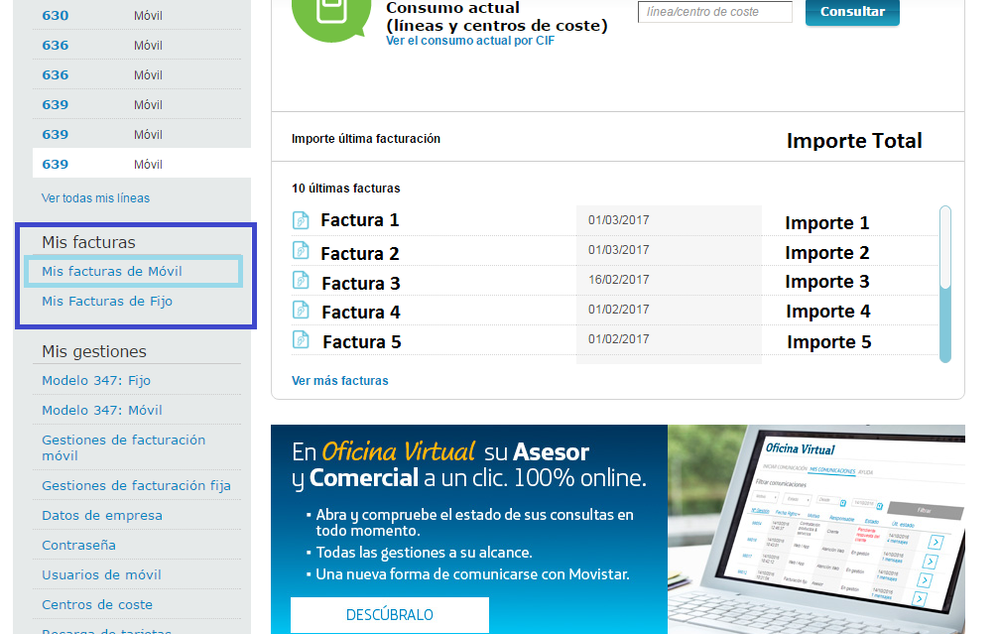The height and width of the screenshot is (634, 999).
Task: Open Datos de empresa section
Action: pos(102,515)
